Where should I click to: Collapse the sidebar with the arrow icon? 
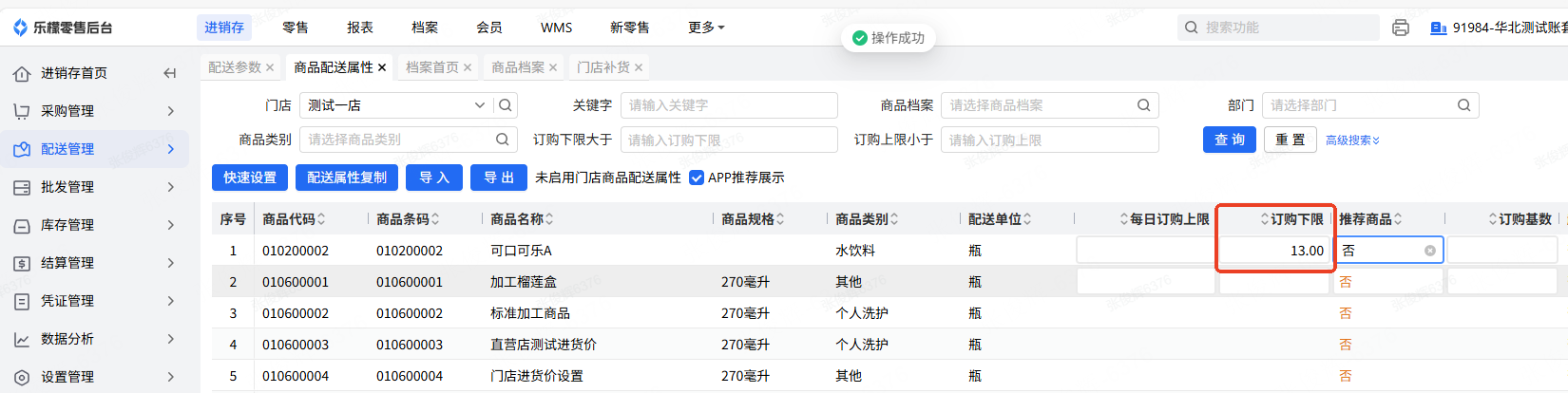(170, 73)
